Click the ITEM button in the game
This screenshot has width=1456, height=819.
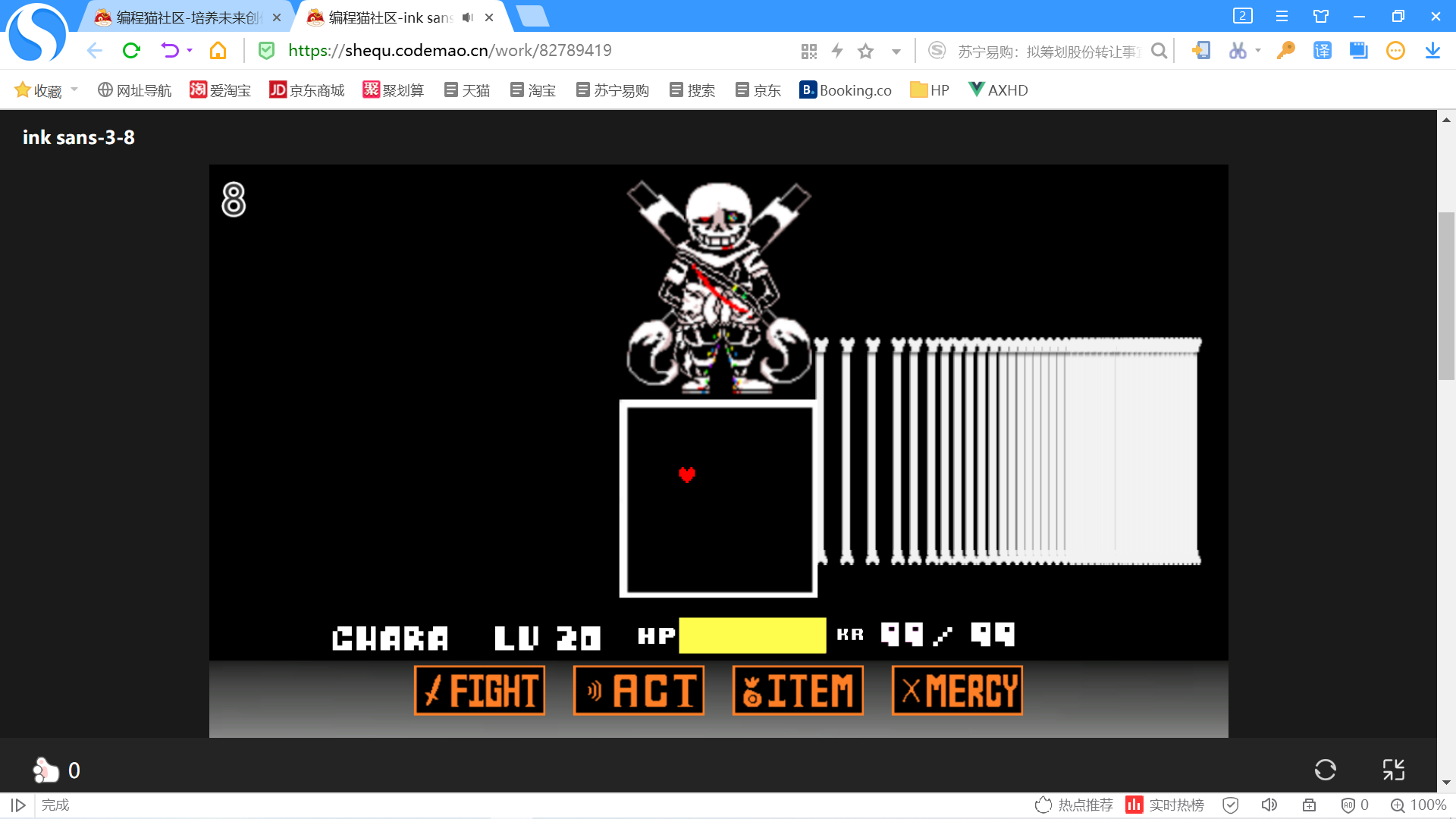pos(799,691)
